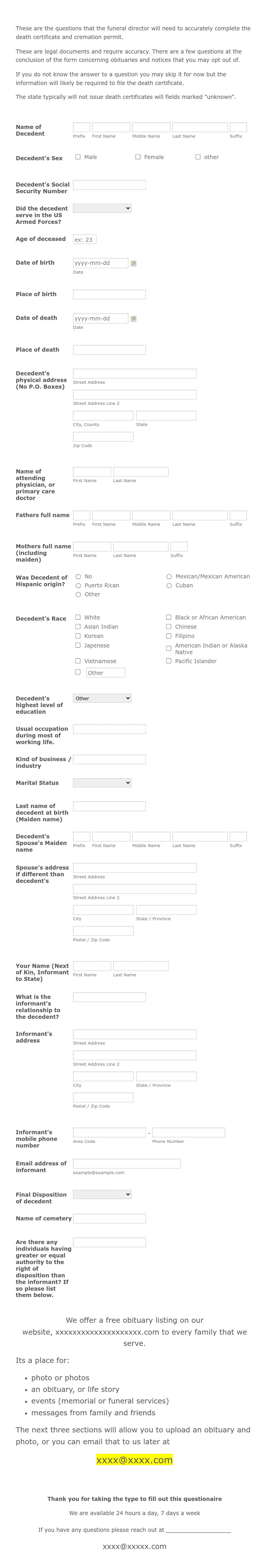Open the Marital Status dropdown
The height and width of the screenshot is (1568, 269).
101,783
